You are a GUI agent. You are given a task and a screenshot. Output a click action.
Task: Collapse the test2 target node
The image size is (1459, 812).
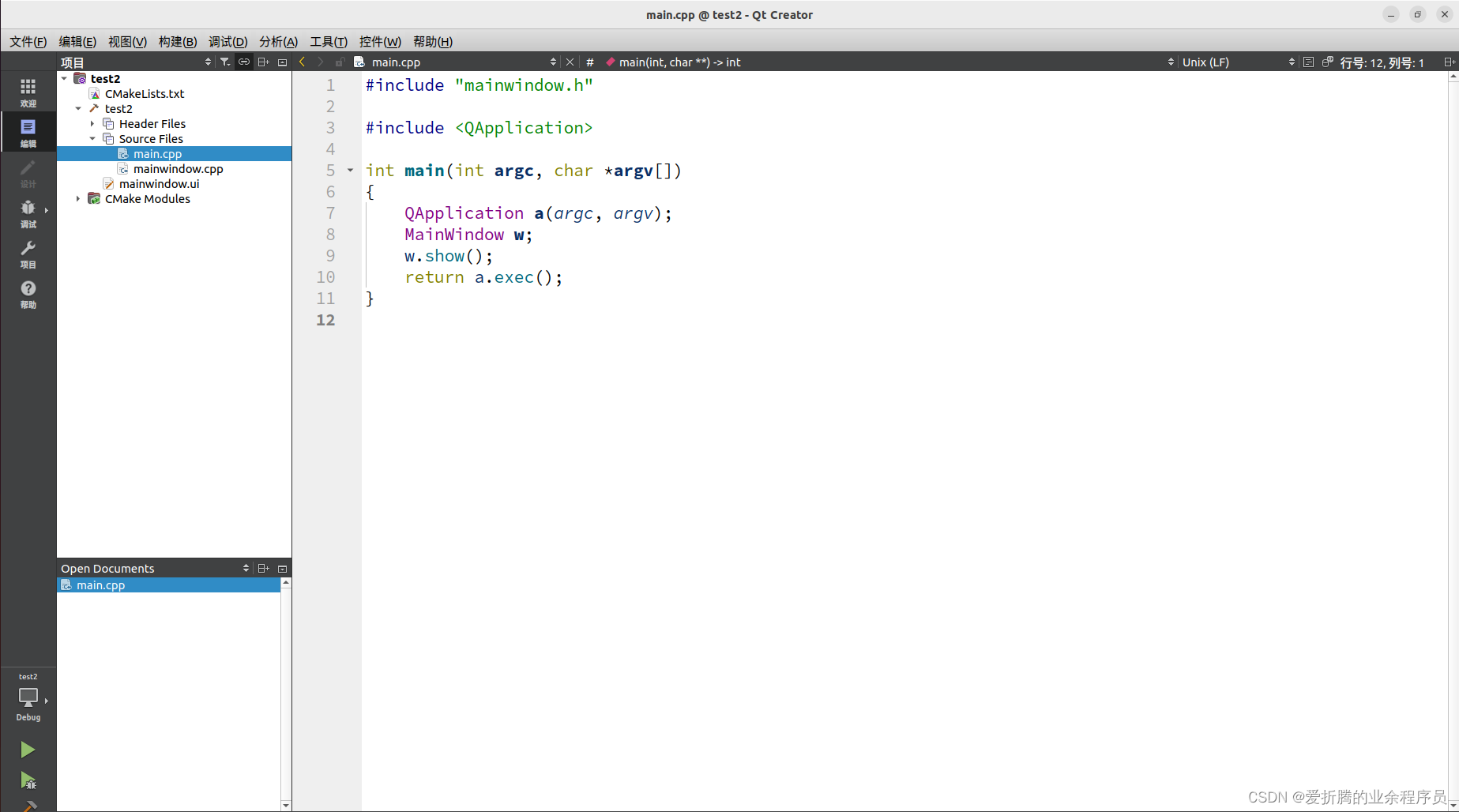pos(78,108)
